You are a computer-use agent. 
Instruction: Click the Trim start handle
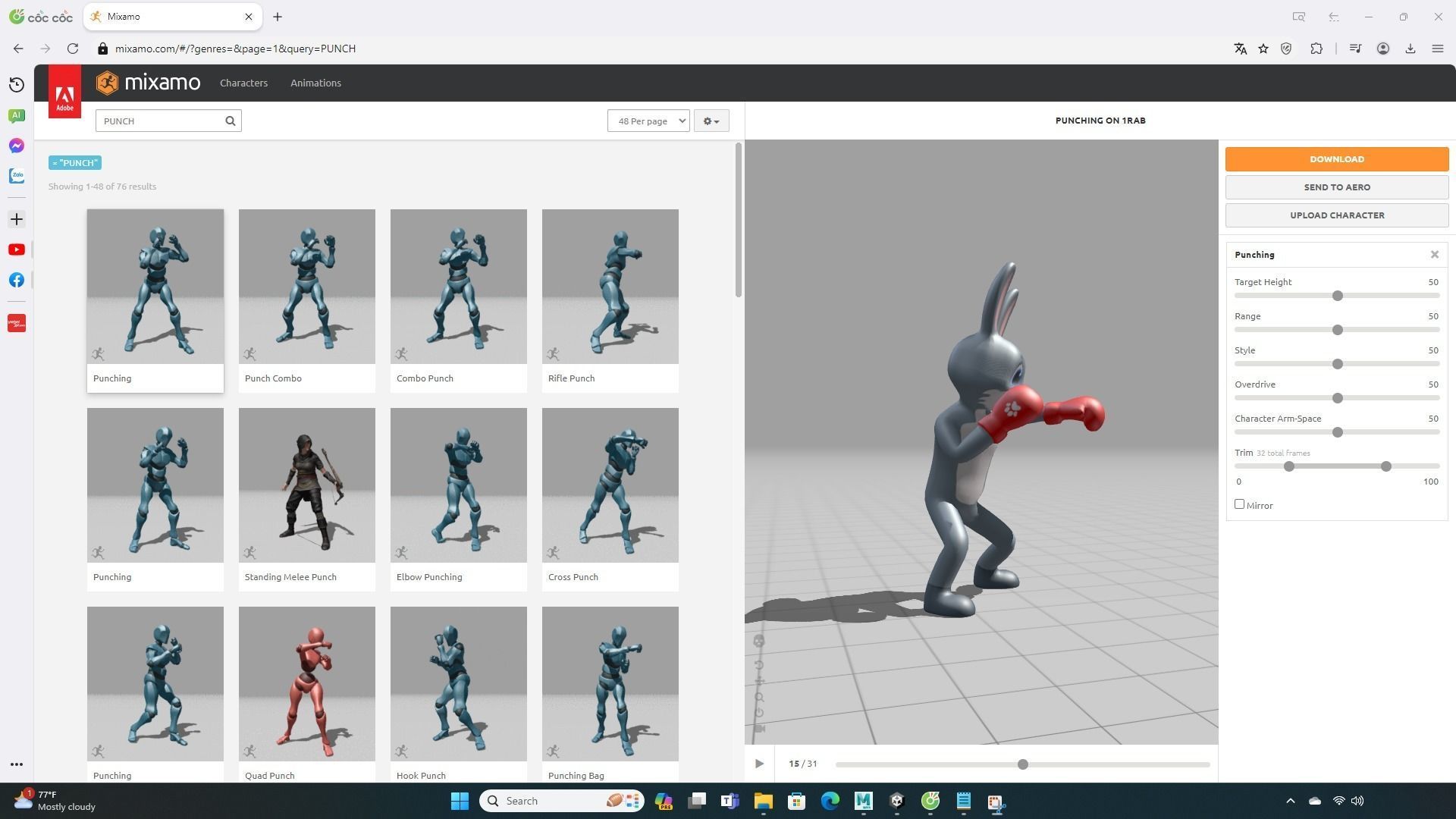(1289, 466)
